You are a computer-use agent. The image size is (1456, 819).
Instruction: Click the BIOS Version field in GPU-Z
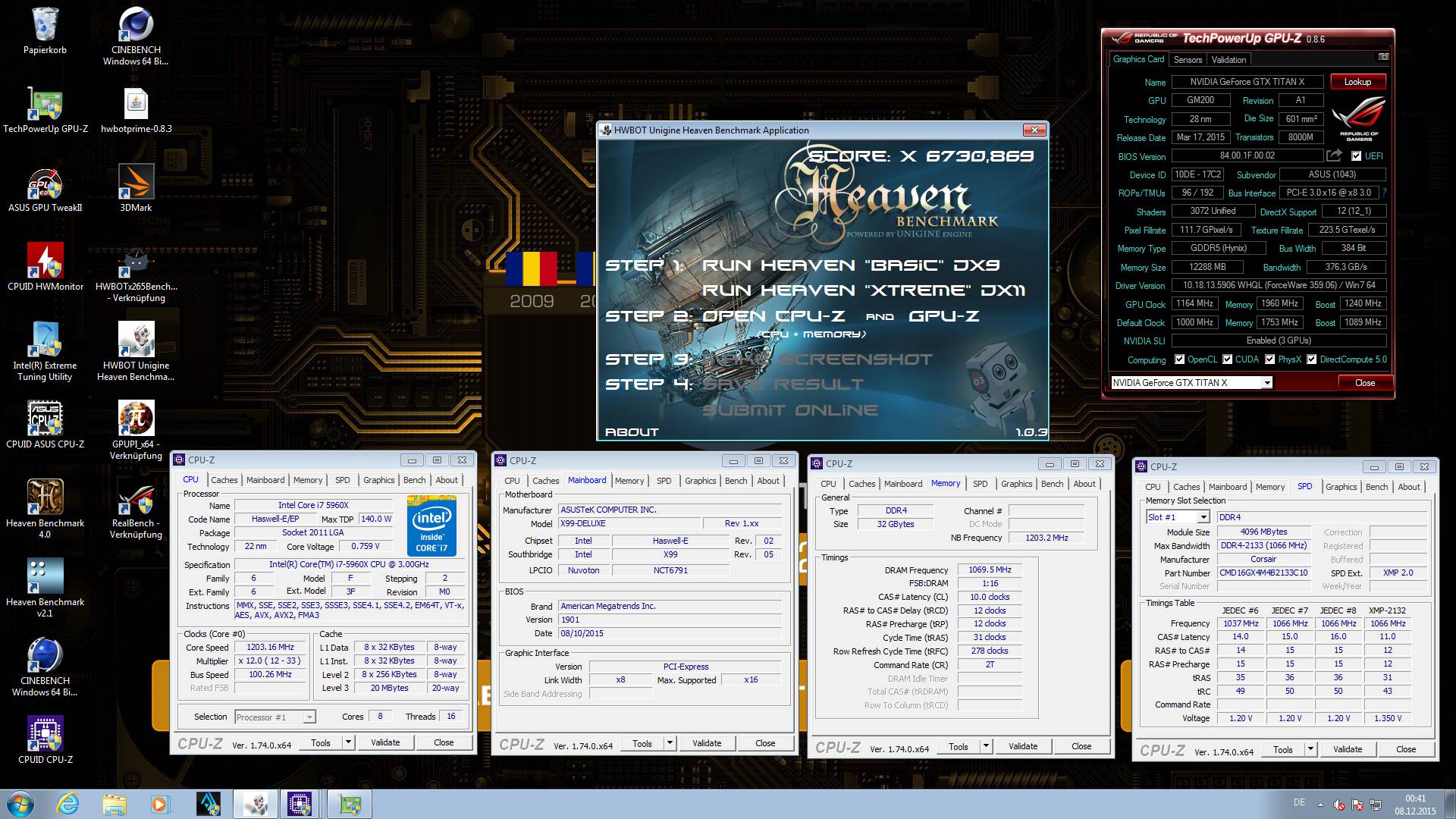click(1247, 155)
